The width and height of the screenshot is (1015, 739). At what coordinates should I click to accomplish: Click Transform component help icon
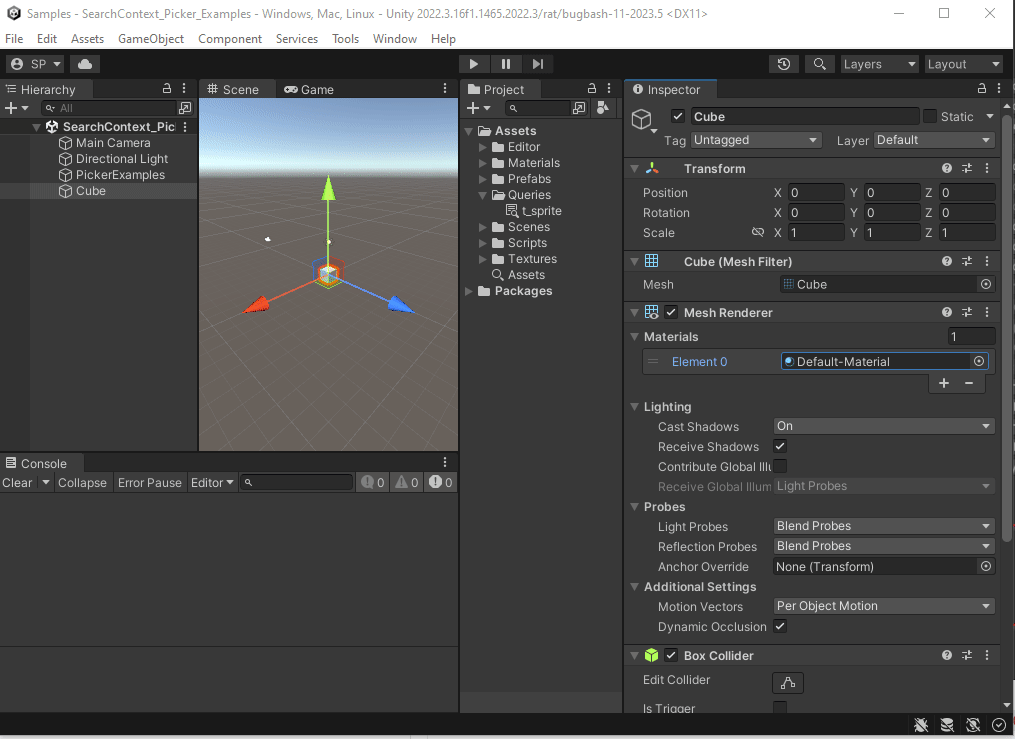click(947, 169)
